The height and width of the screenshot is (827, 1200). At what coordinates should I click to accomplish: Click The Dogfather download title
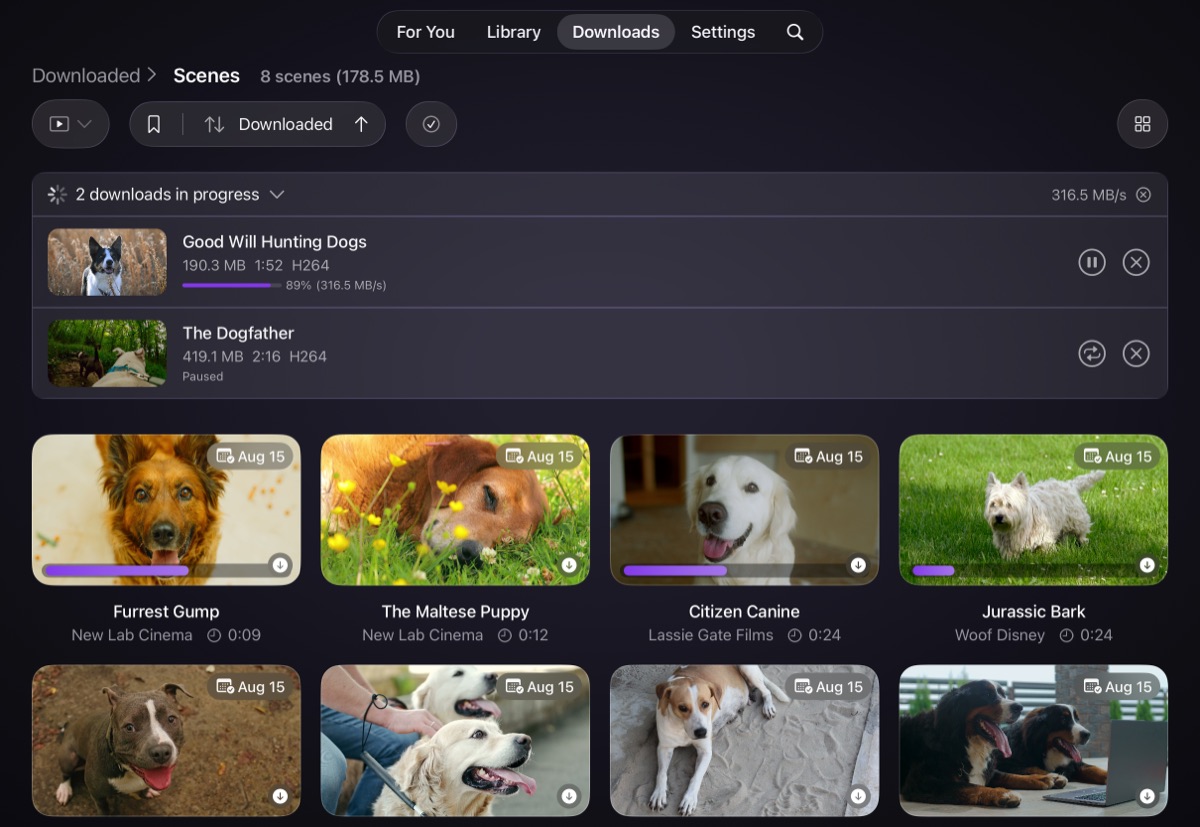click(x=238, y=333)
